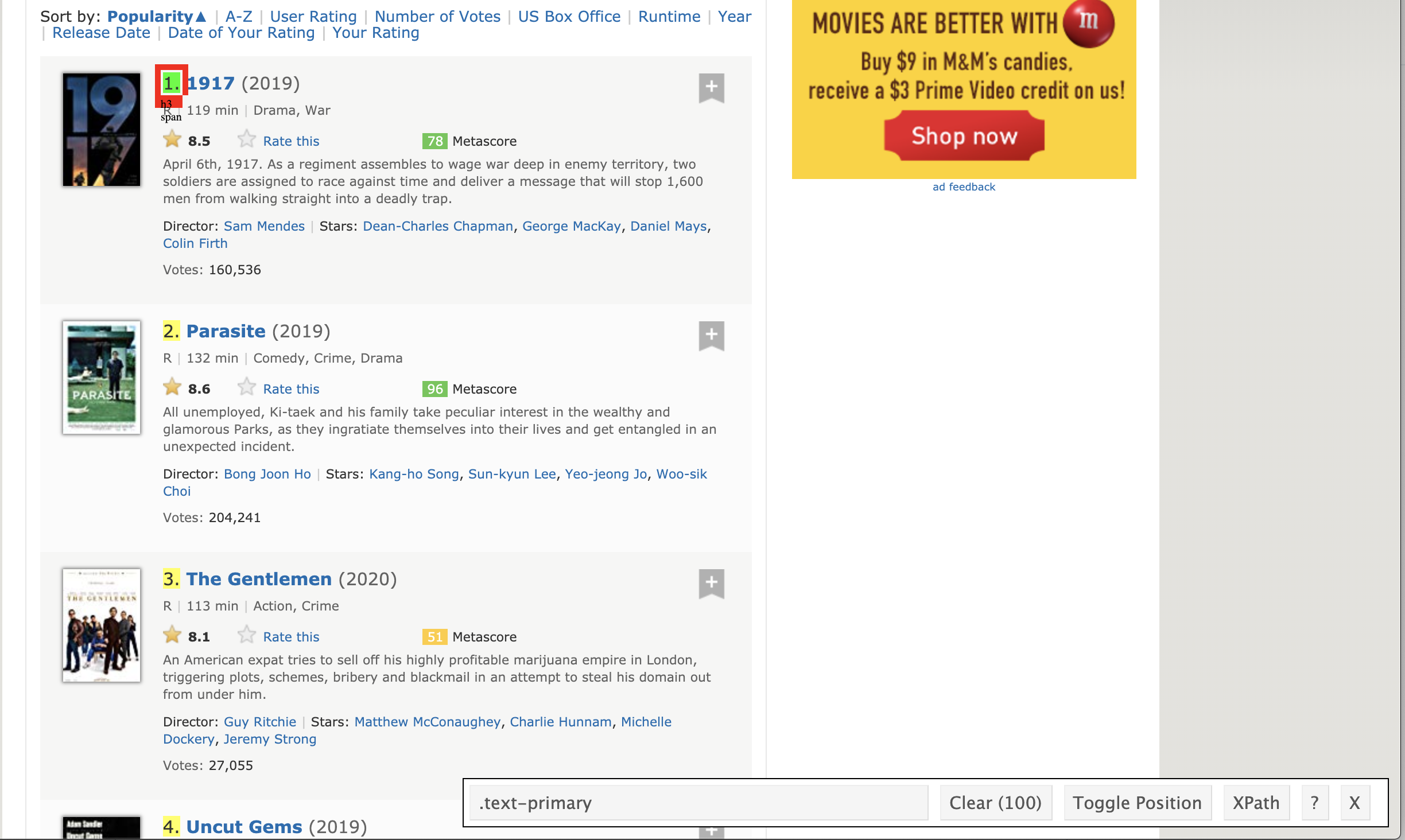Click Parasite's empty rate star icon
This screenshot has height=840, width=1405.
(247, 387)
